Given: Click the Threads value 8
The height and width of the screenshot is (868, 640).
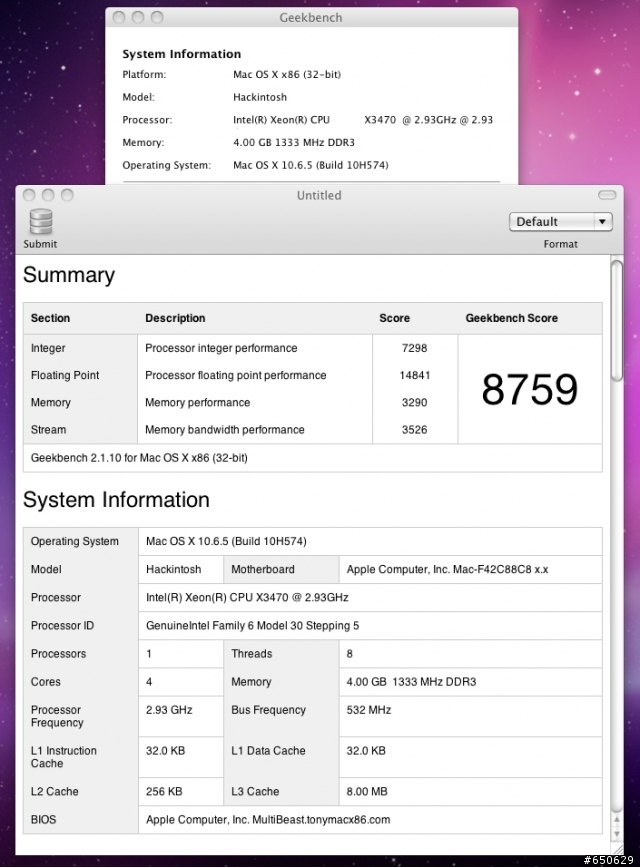Looking at the screenshot, I should (349, 654).
